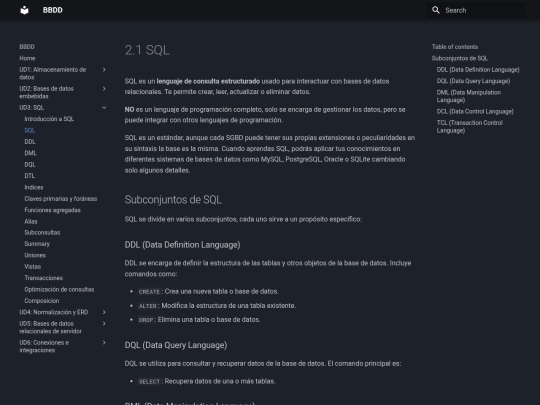540x405 pixels.
Task: Click the CREATE code keyword
Action: pyautogui.click(x=149, y=292)
